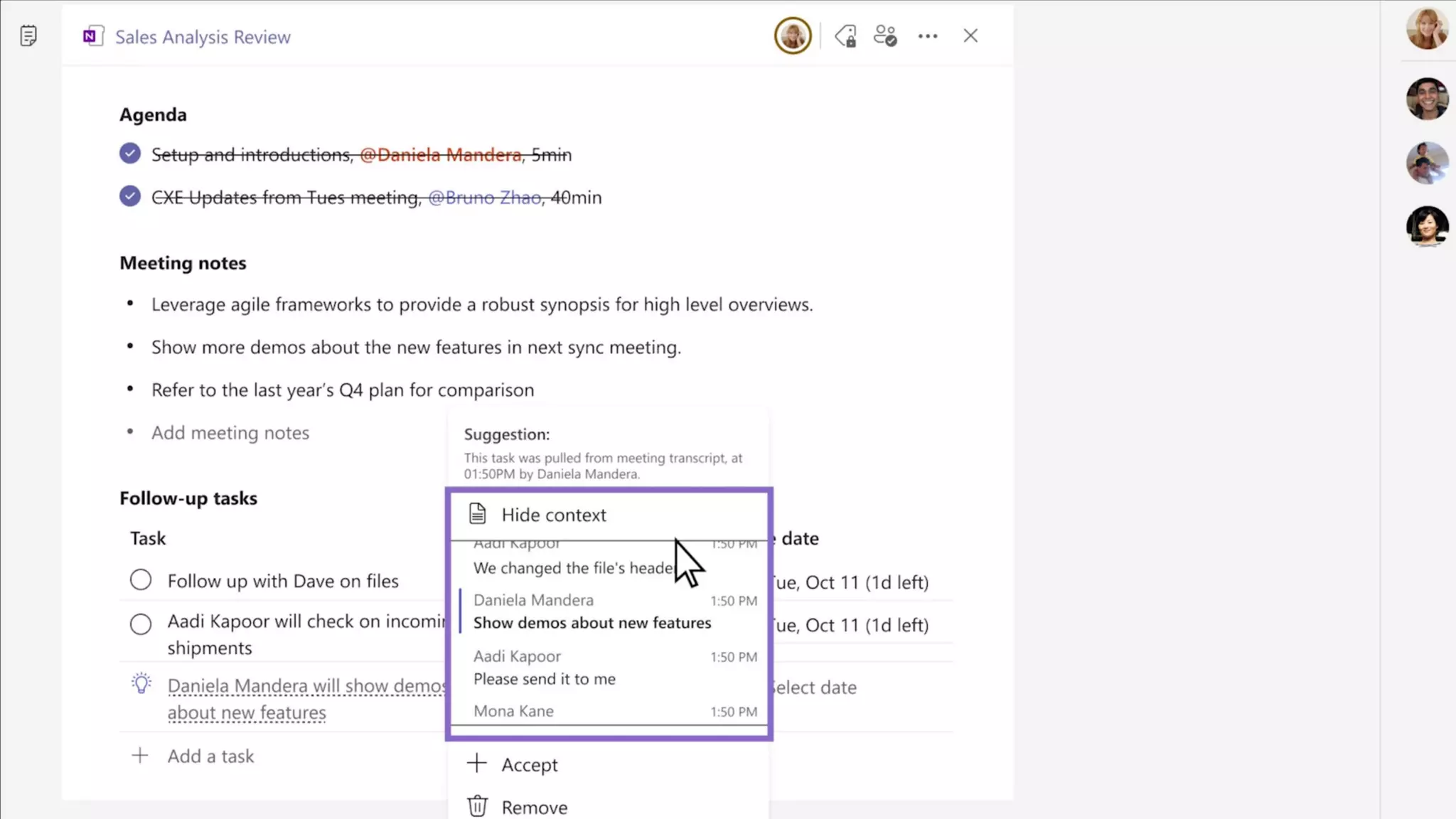
Task: Open the more options ellipsis menu
Action: click(928, 36)
